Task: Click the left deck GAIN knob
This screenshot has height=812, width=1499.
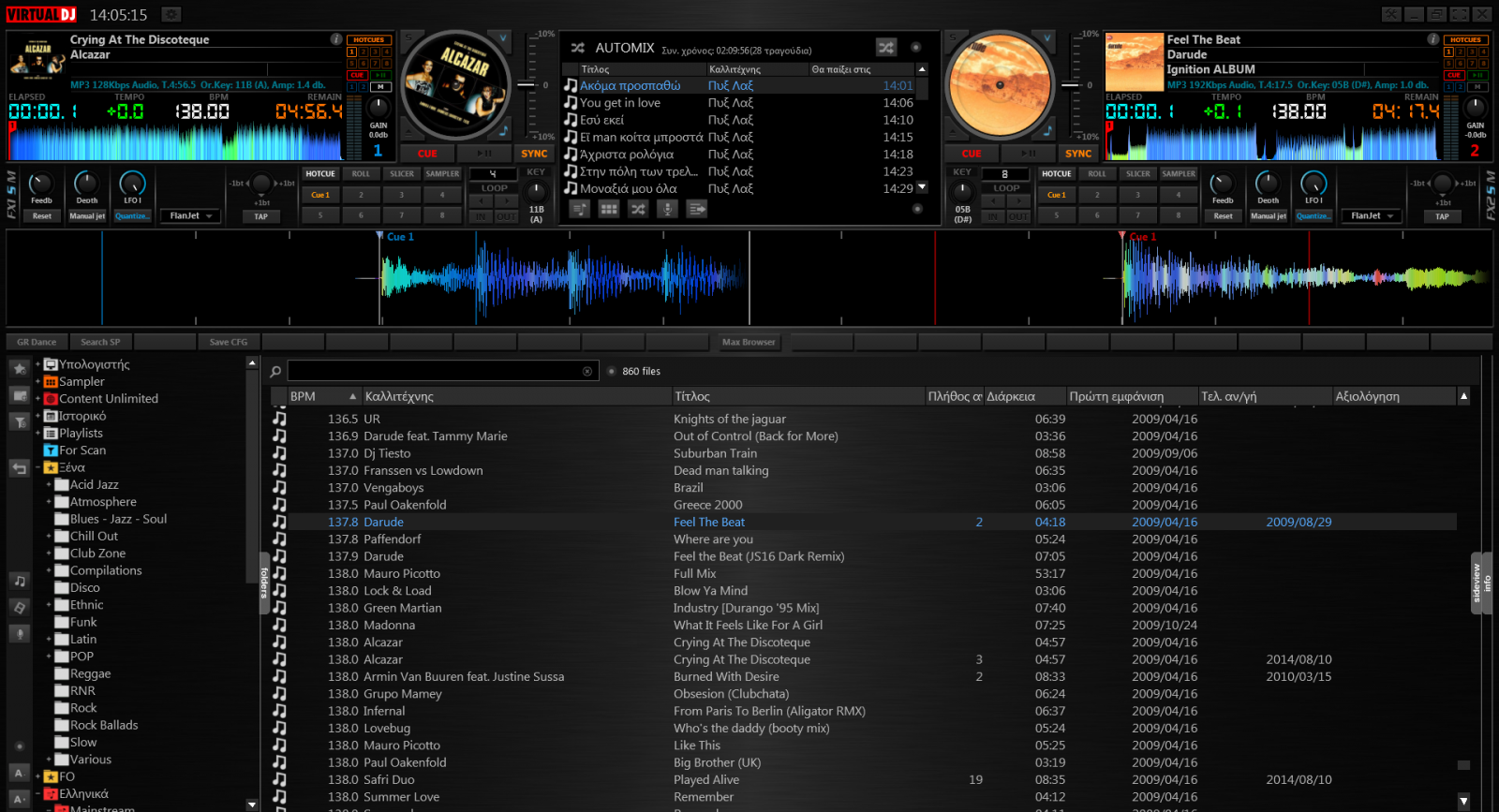Action: tap(378, 108)
